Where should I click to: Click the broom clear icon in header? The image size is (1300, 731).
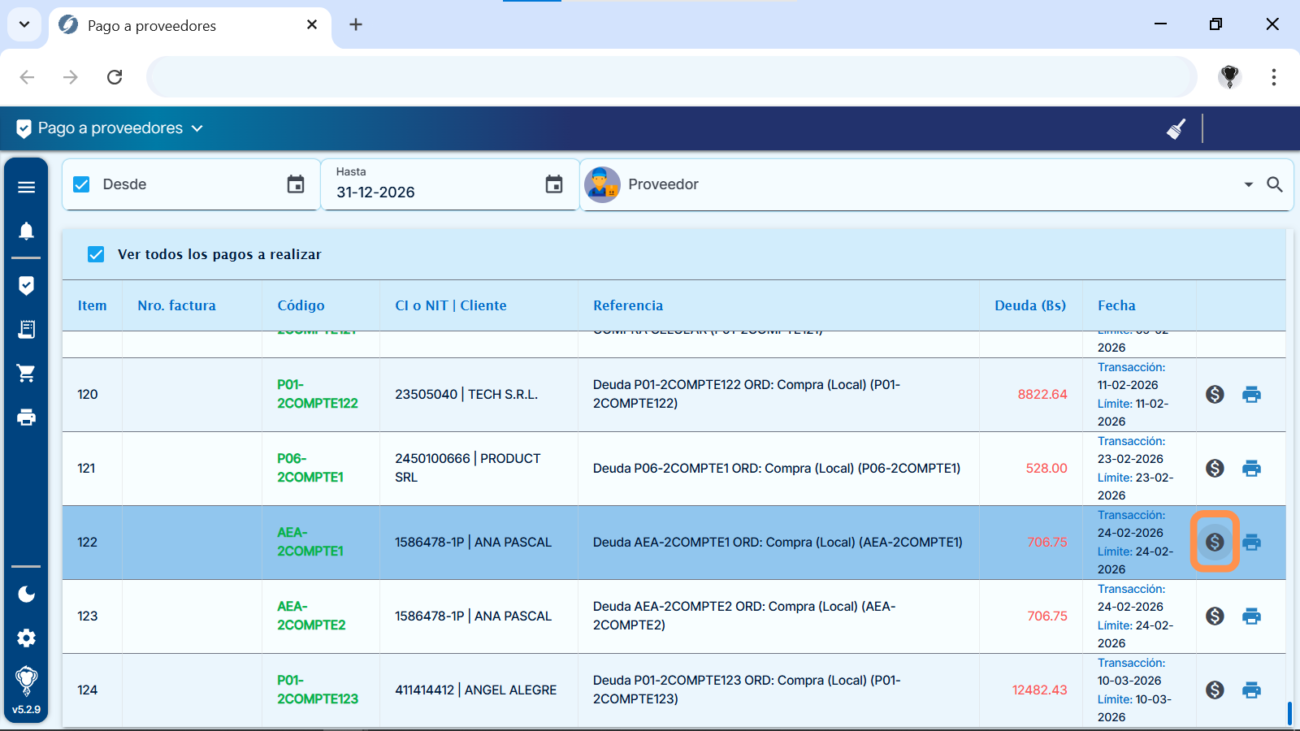point(1176,129)
